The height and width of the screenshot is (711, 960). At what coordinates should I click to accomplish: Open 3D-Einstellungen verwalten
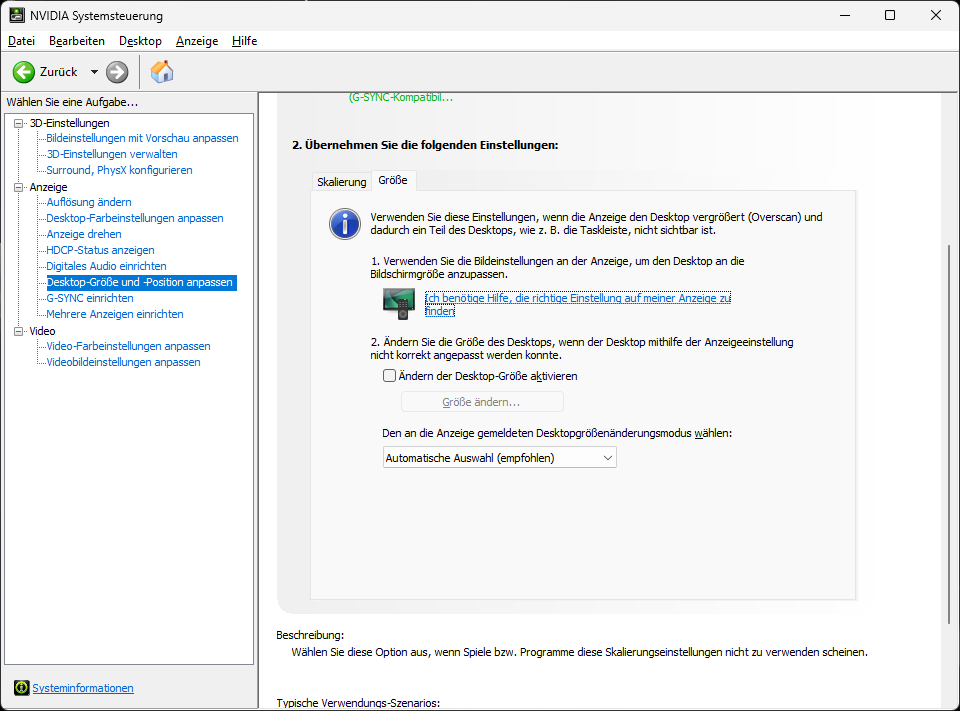pyautogui.click(x=112, y=154)
